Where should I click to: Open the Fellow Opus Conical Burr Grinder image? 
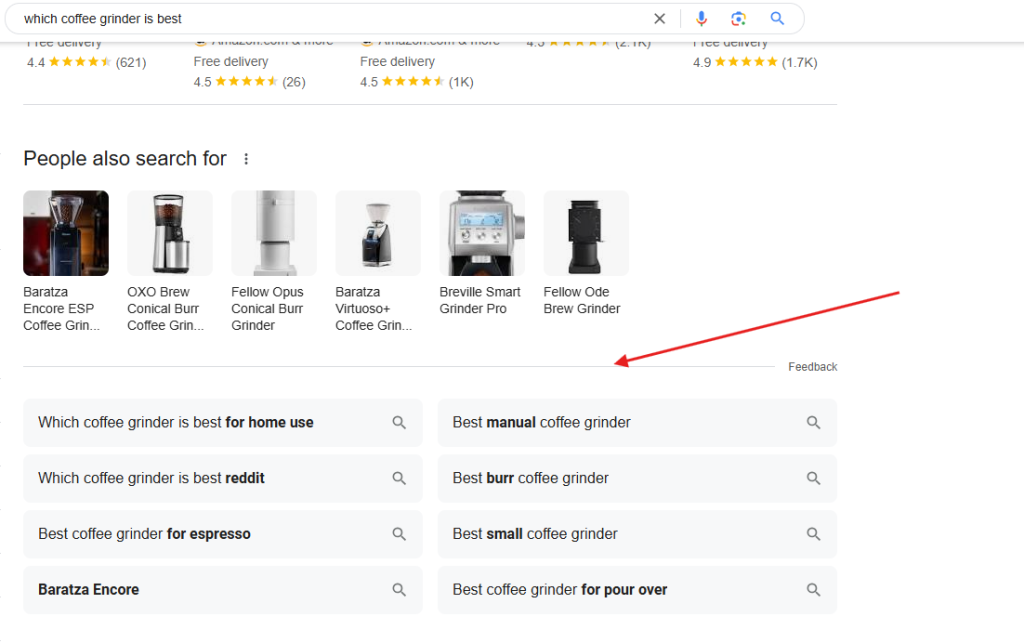pyautogui.click(x=274, y=233)
